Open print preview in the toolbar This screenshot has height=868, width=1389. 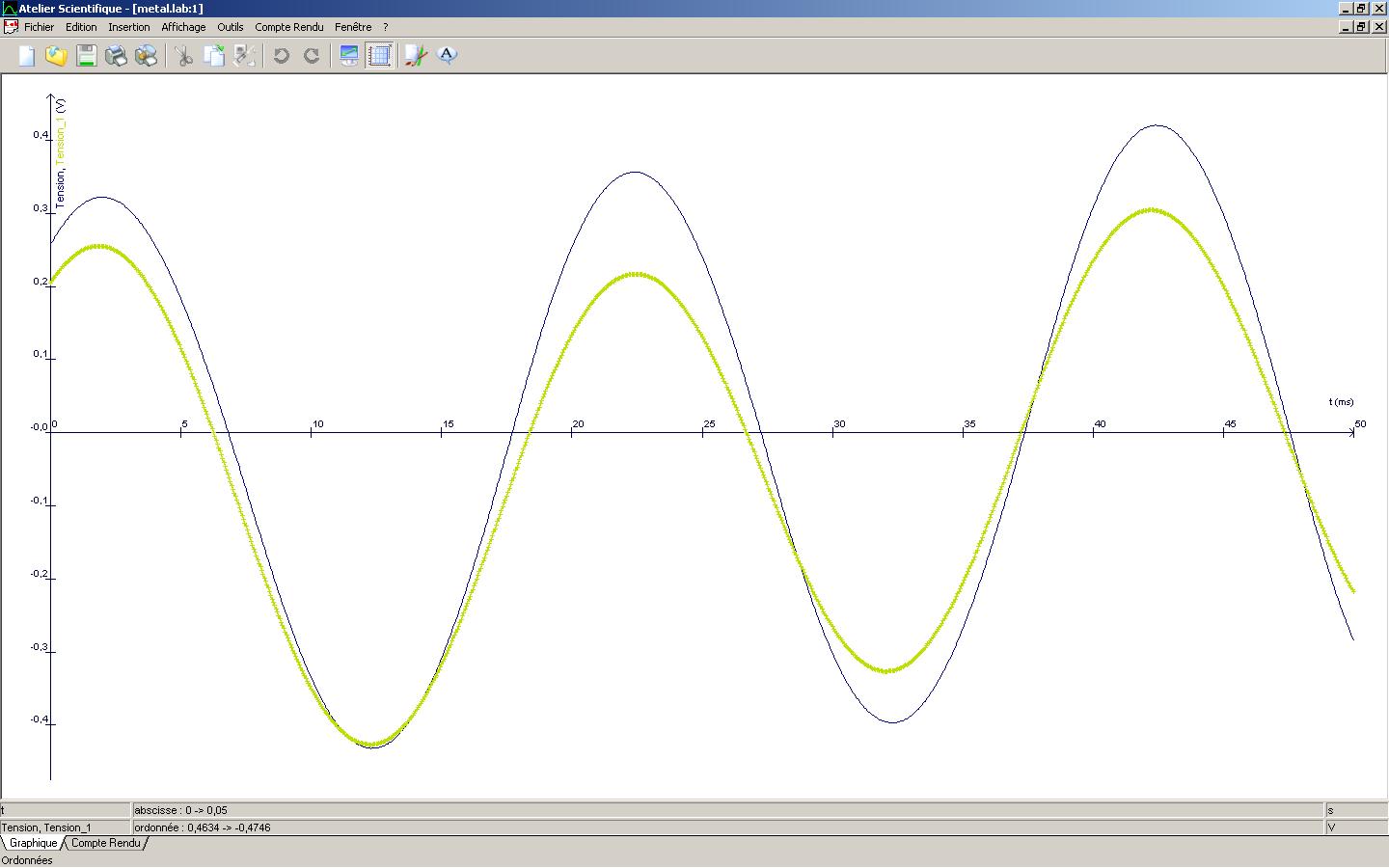[146, 56]
